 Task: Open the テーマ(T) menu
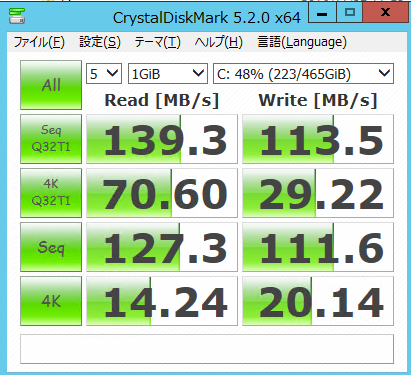(x=157, y=42)
